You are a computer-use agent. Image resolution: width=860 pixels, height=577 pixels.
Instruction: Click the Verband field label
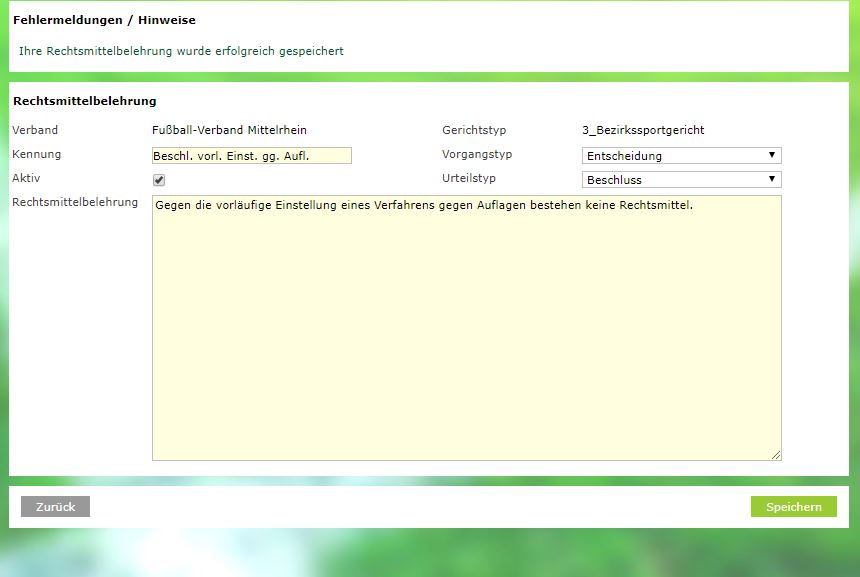[35, 130]
